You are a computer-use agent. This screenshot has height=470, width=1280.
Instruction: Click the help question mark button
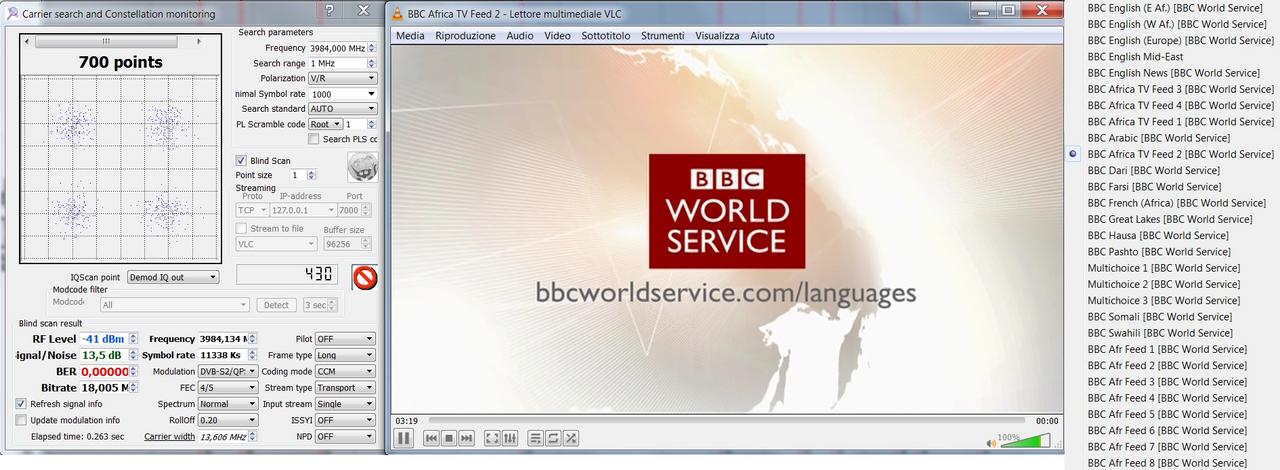pos(330,11)
